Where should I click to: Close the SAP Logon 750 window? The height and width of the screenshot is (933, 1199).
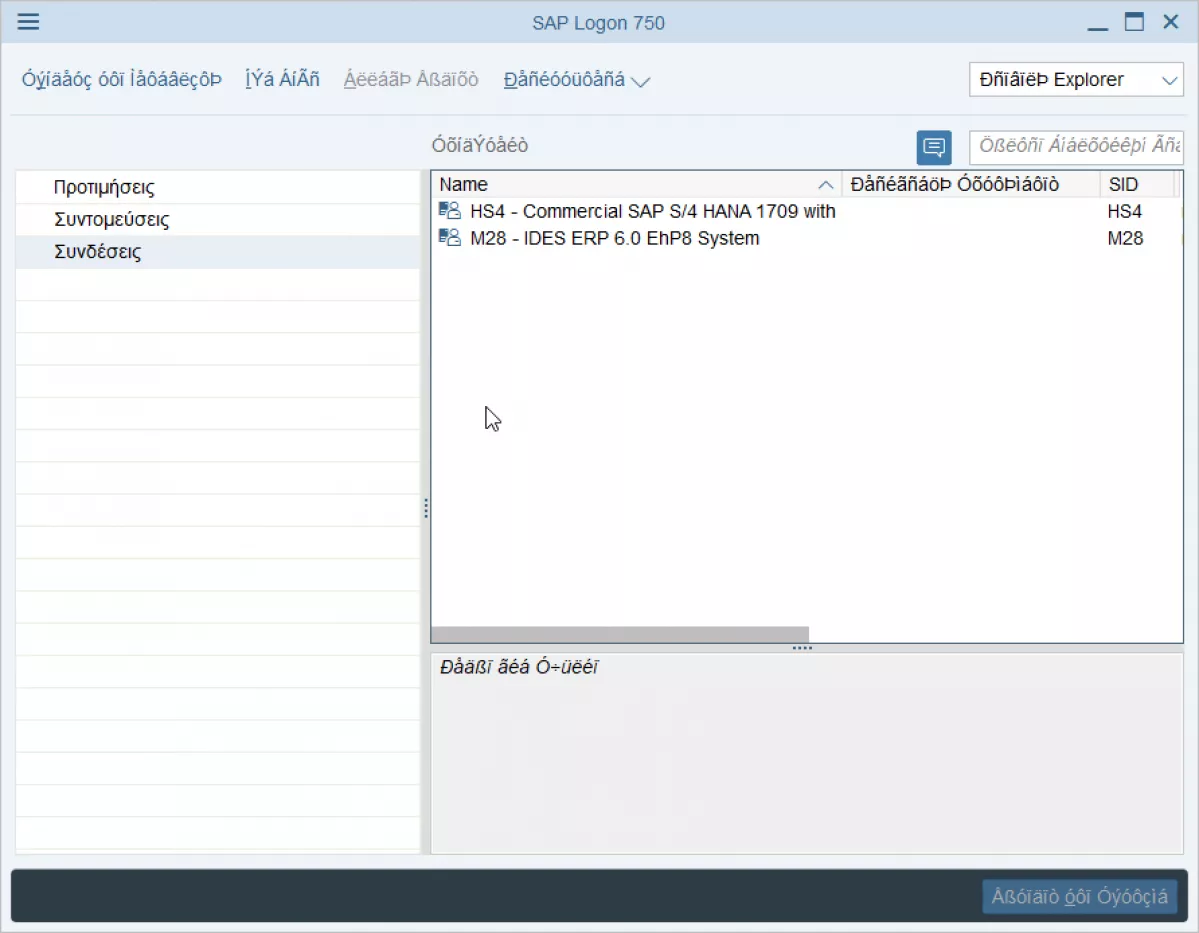click(x=1171, y=22)
